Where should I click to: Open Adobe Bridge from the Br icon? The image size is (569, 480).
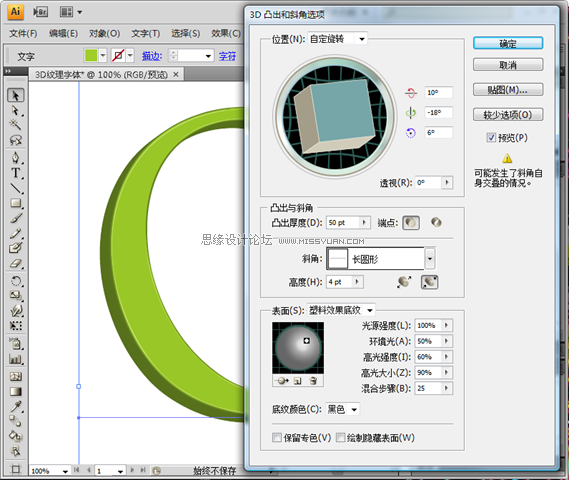click(40, 12)
